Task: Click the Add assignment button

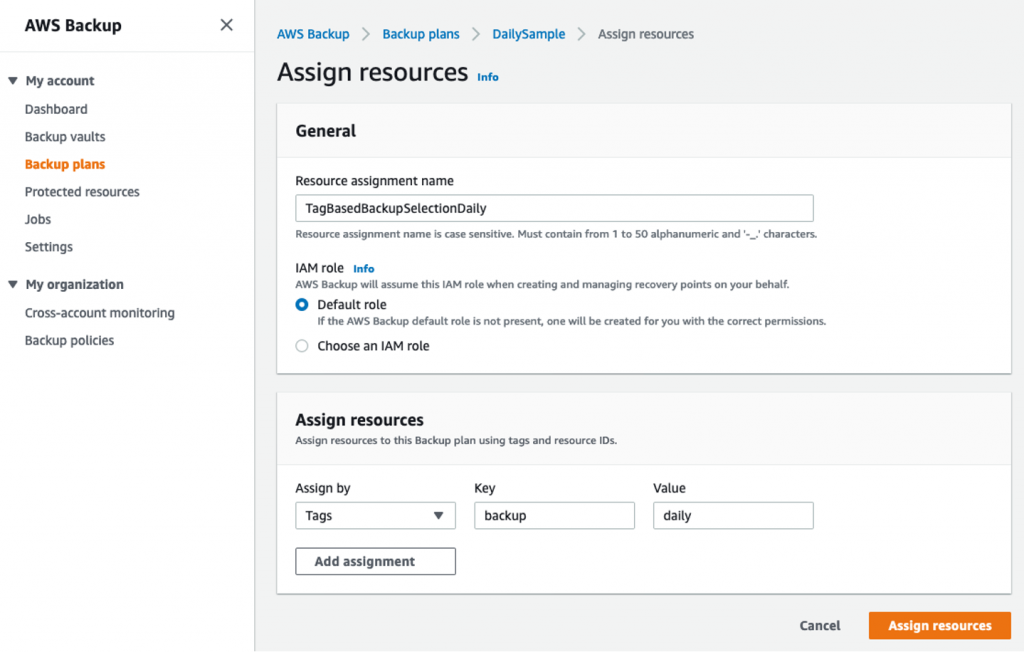Action: coord(375,562)
